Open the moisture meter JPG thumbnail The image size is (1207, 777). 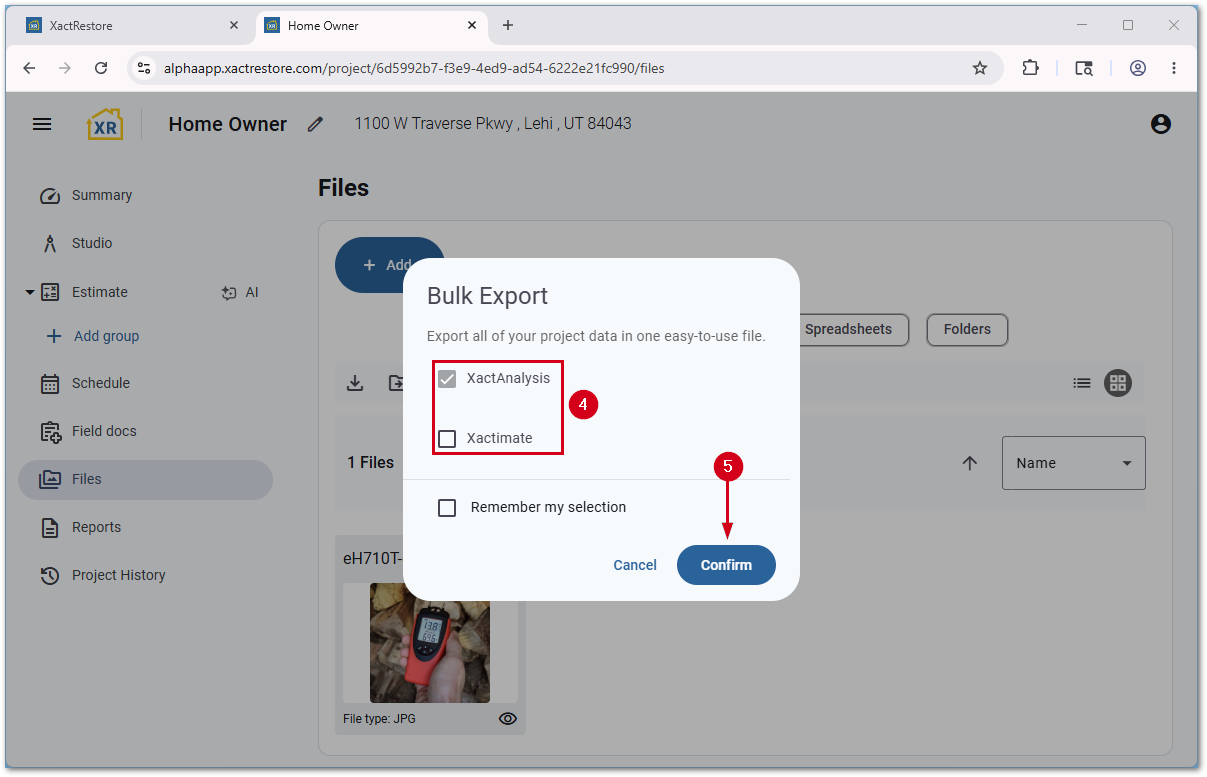(430, 643)
